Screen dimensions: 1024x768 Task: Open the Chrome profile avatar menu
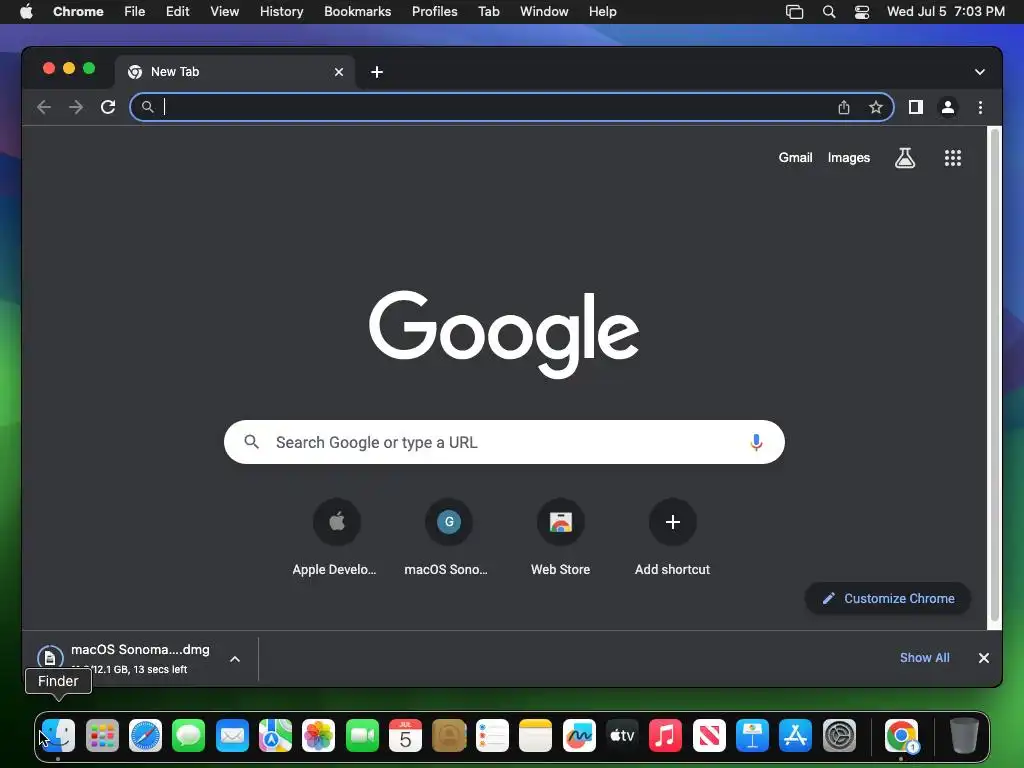(x=948, y=107)
